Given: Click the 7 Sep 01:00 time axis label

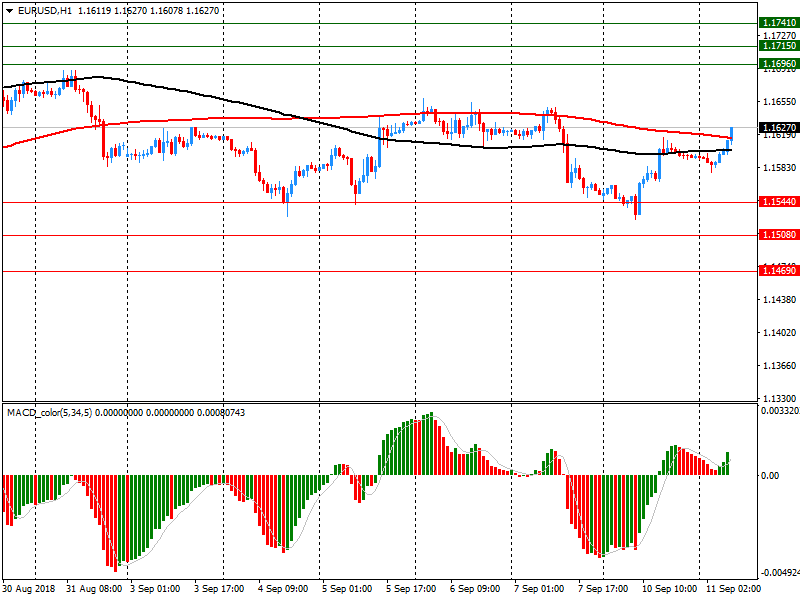Looking at the screenshot, I should (539, 590).
